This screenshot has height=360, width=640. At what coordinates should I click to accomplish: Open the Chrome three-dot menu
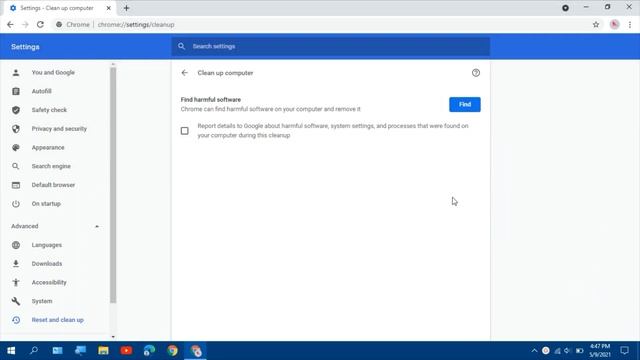(x=630, y=24)
